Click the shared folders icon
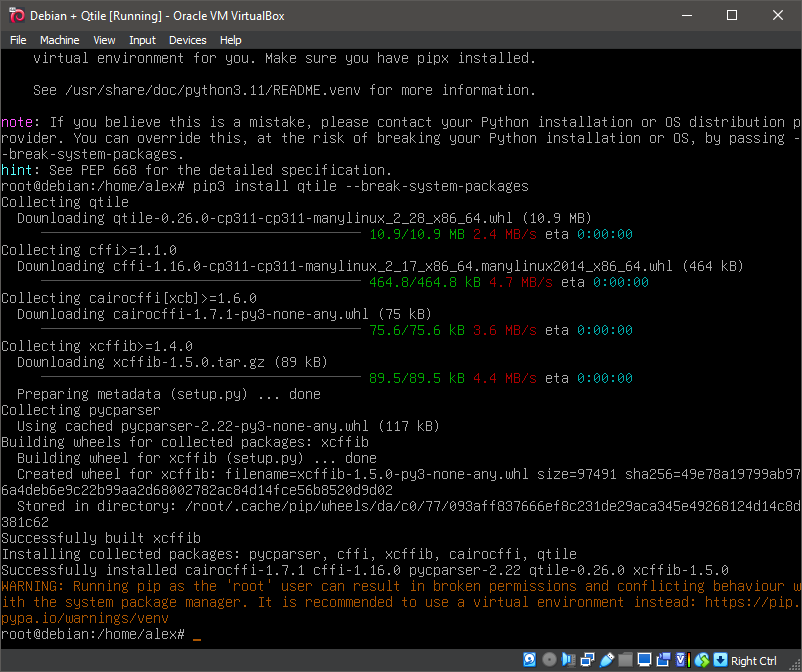802x672 pixels. pos(625,660)
